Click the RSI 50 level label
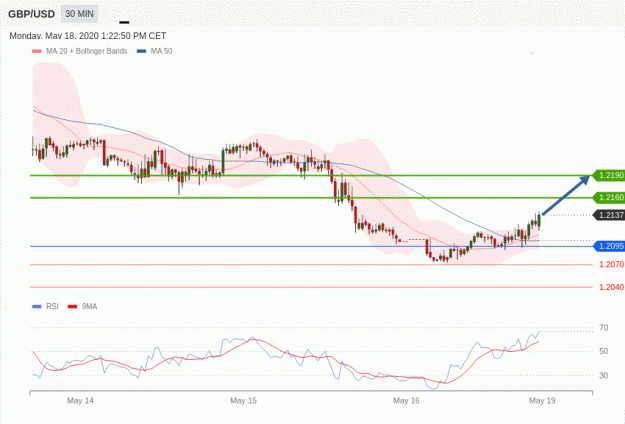Viewport: 625px width, 424px height. [603, 351]
